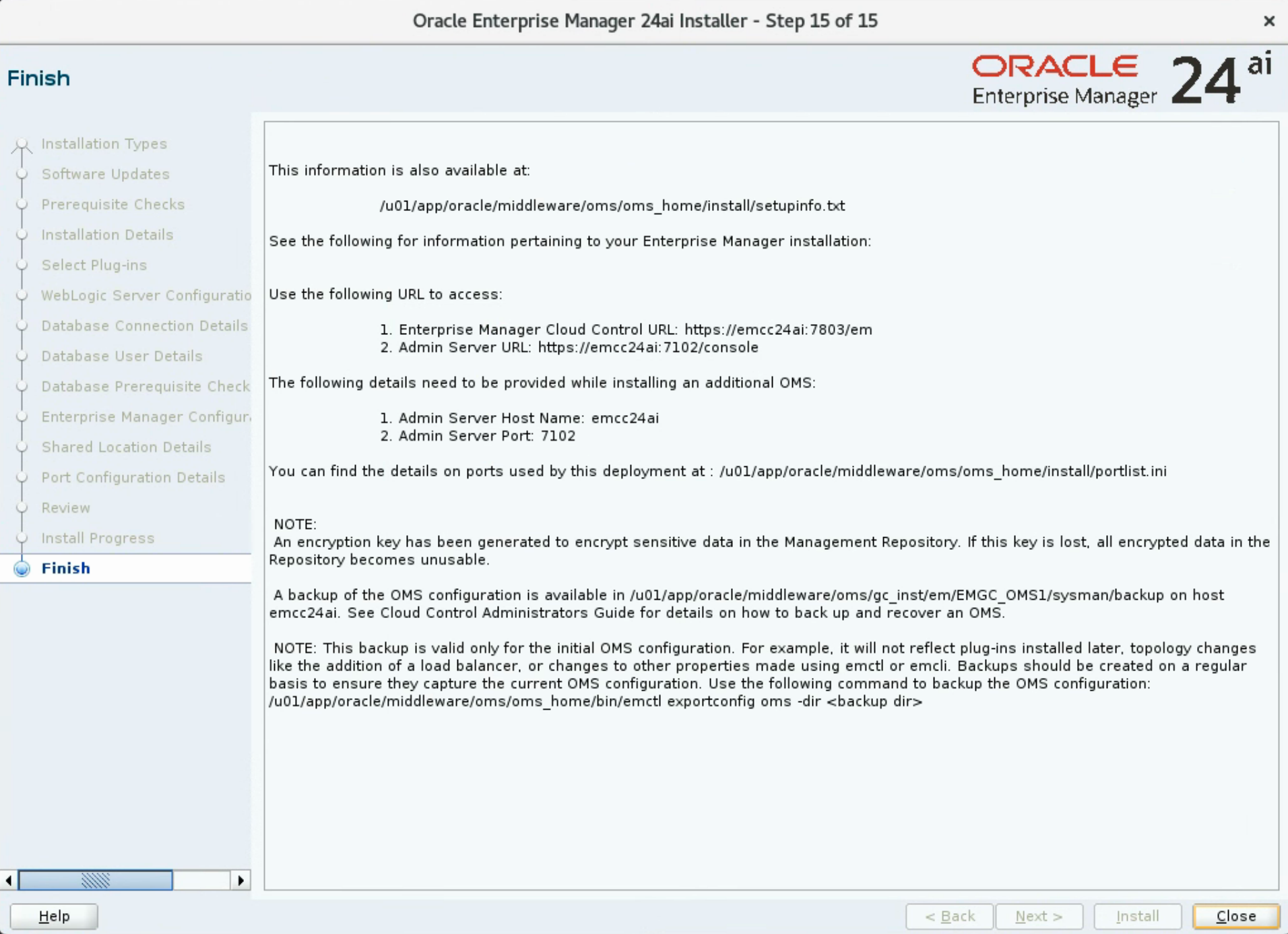Select the Shared Location Details step
The width and height of the screenshot is (1288, 934).
click(126, 447)
